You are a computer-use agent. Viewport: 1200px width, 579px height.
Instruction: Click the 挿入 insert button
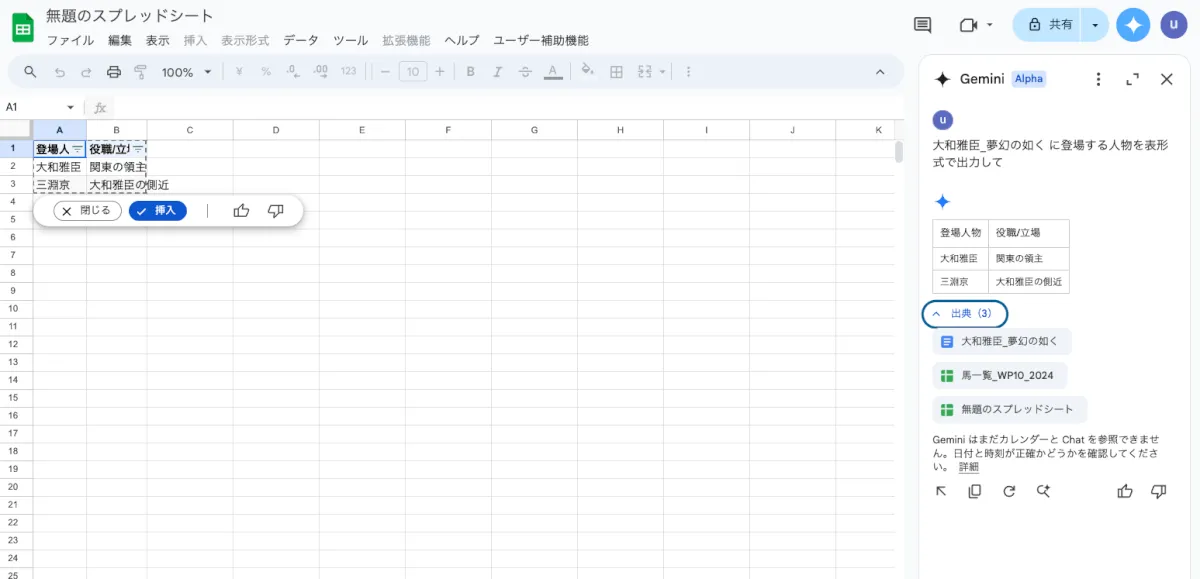coord(157,211)
